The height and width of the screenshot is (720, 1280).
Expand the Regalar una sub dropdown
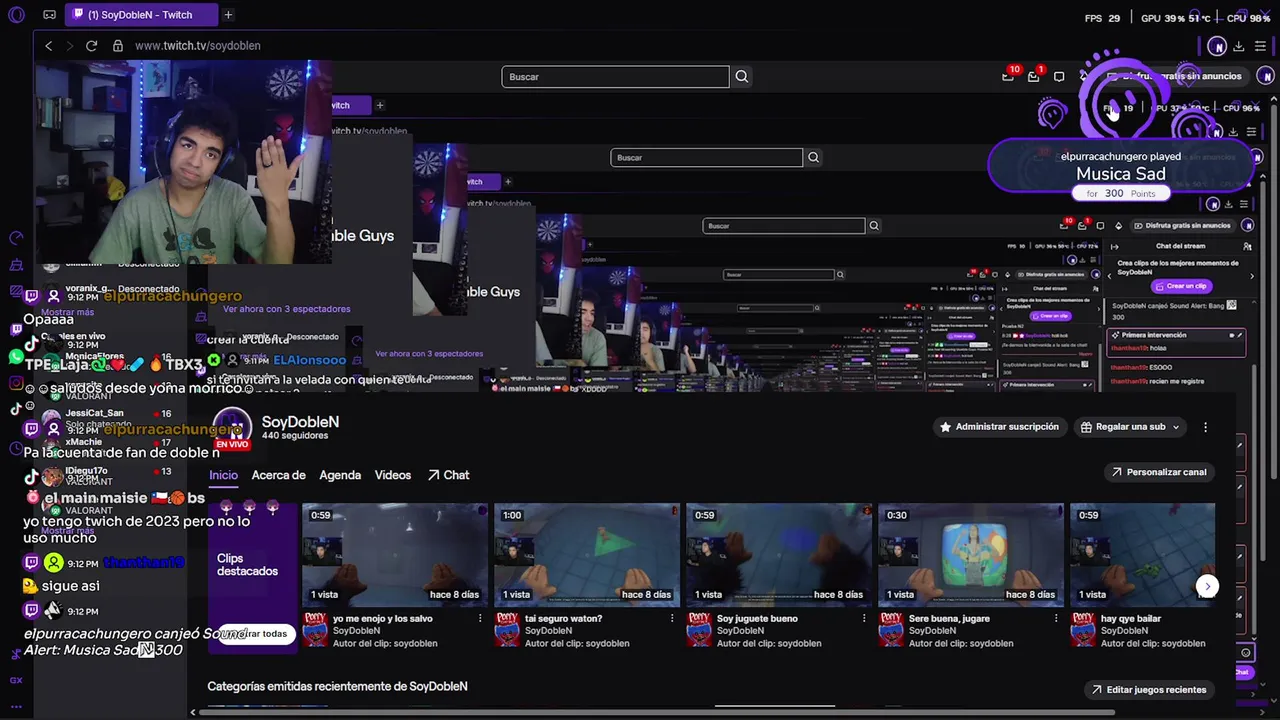coord(1130,427)
